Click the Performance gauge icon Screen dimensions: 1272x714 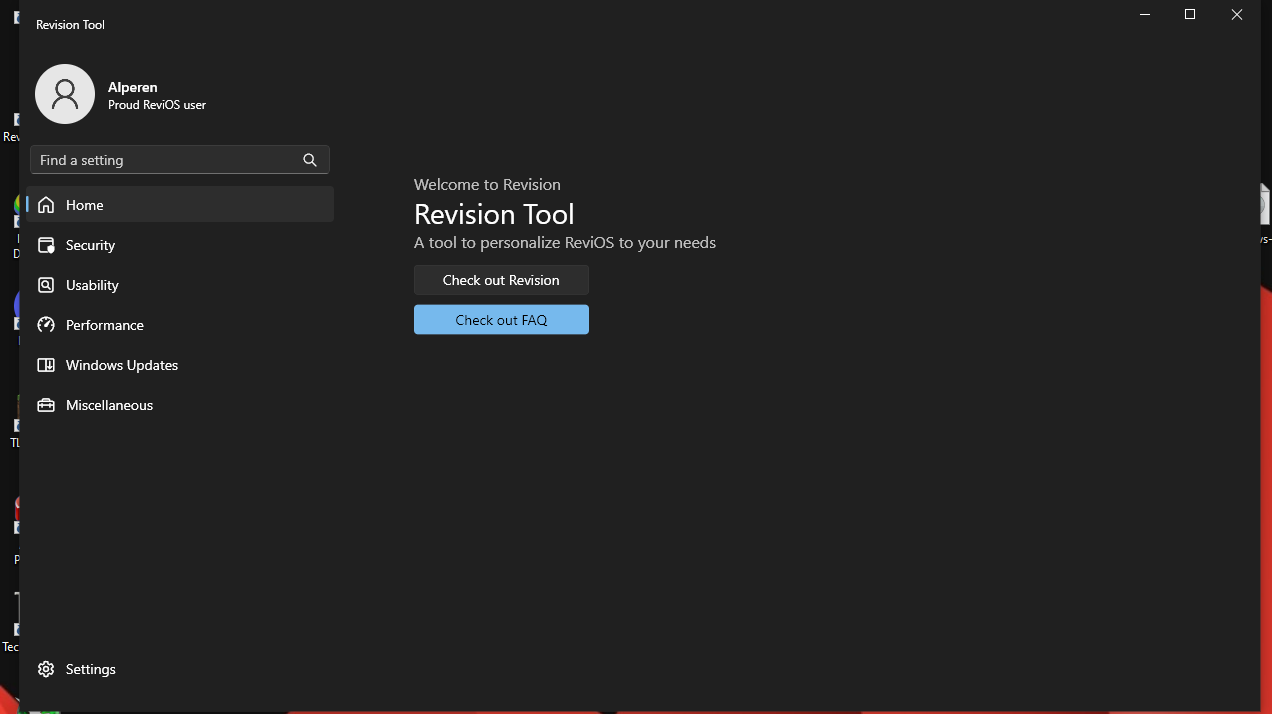pos(46,325)
